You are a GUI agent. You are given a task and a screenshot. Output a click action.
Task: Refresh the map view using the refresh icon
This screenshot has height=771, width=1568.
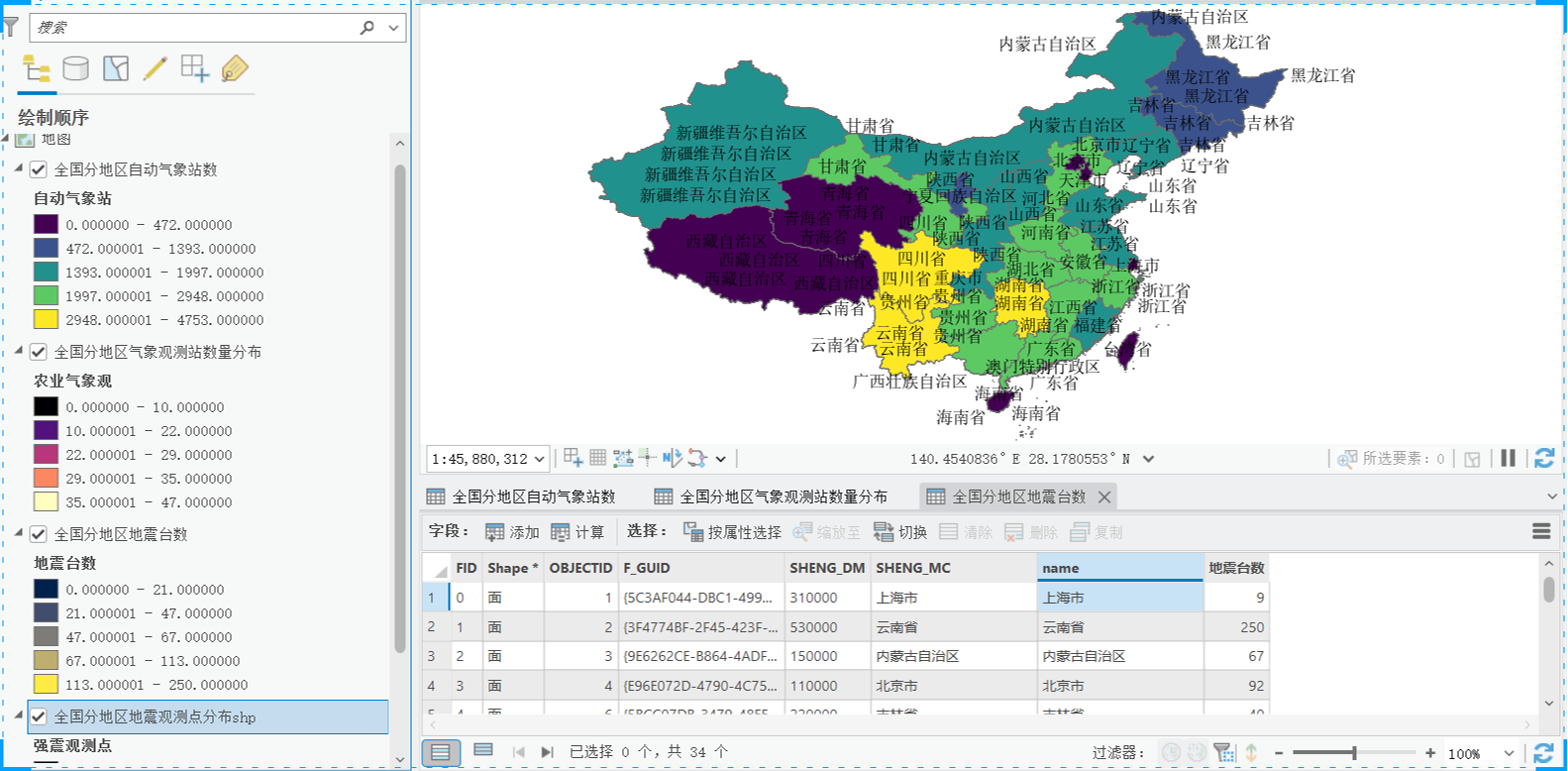[1543, 458]
